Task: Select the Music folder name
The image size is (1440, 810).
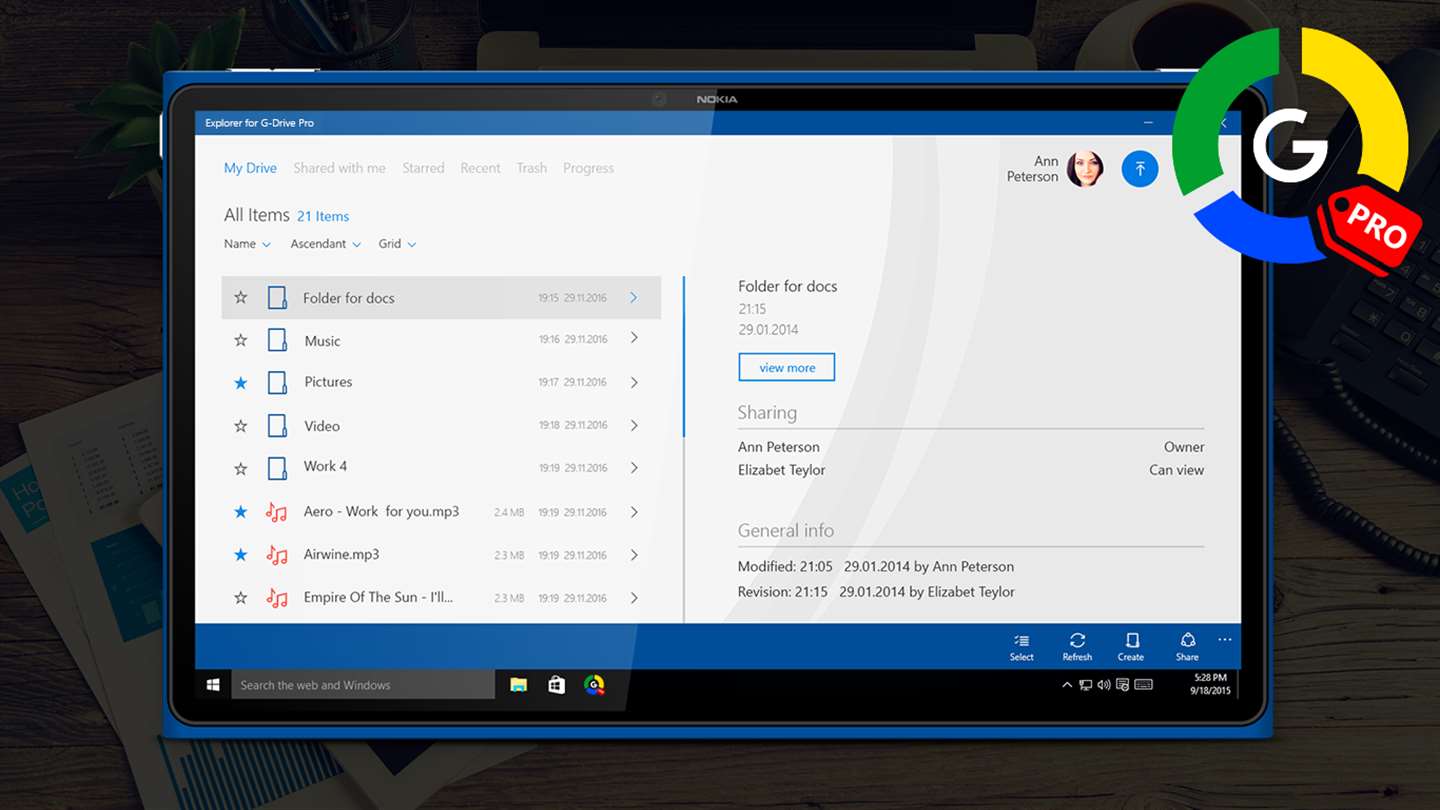Action: [x=322, y=341]
